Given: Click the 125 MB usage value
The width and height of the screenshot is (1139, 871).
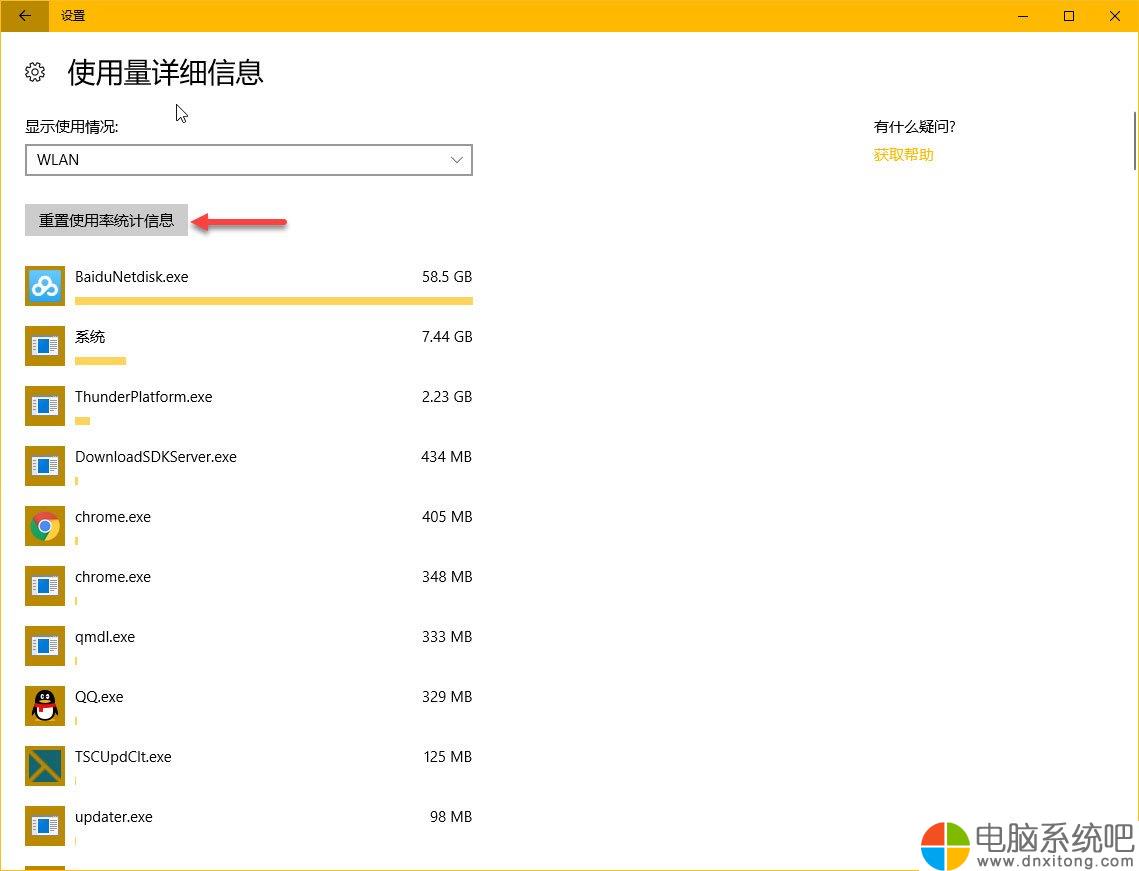Looking at the screenshot, I should [447, 757].
